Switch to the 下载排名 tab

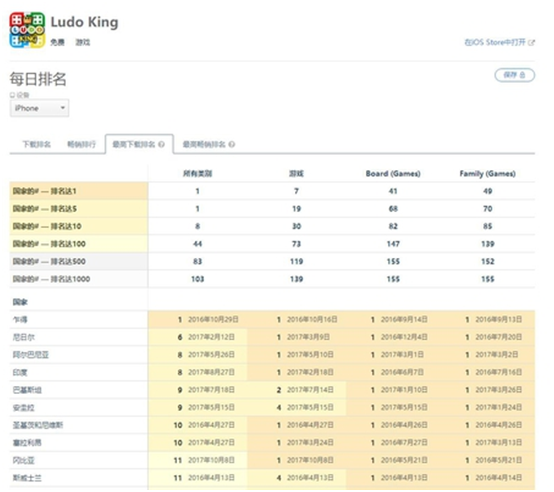click(x=37, y=144)
